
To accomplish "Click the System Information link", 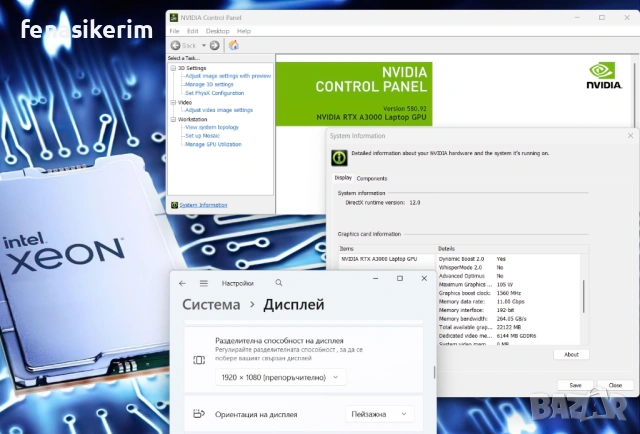I will 203,204.
